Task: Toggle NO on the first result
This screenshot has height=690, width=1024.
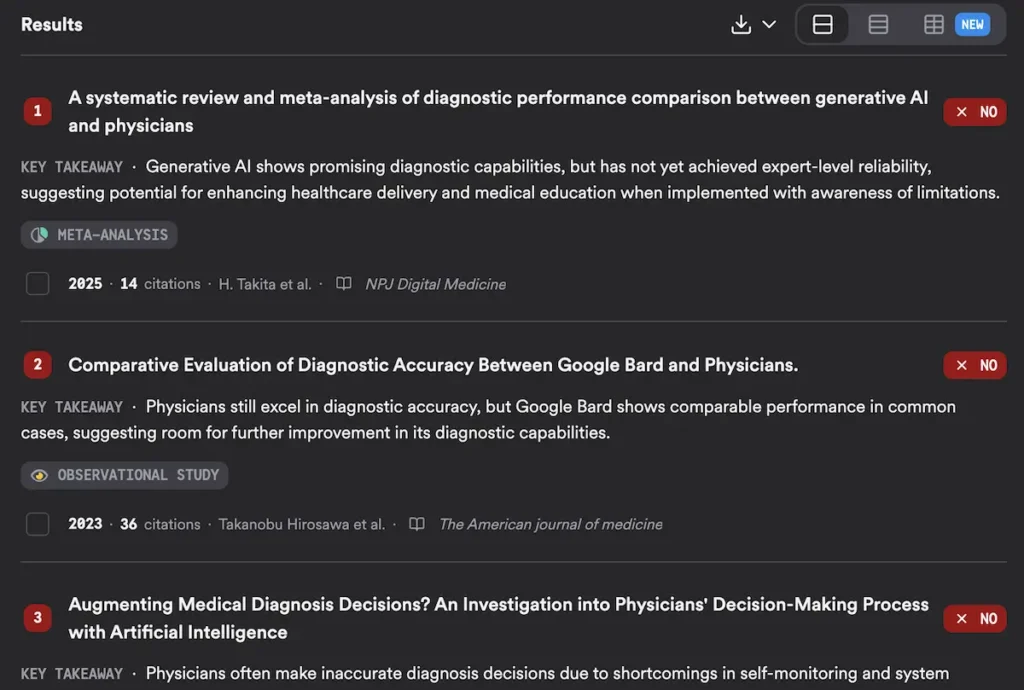Action: [x=974, y=112]
